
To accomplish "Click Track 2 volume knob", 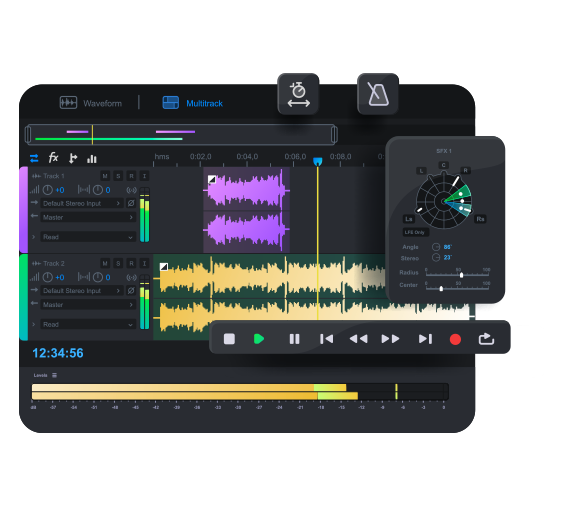I will (48, 277).
